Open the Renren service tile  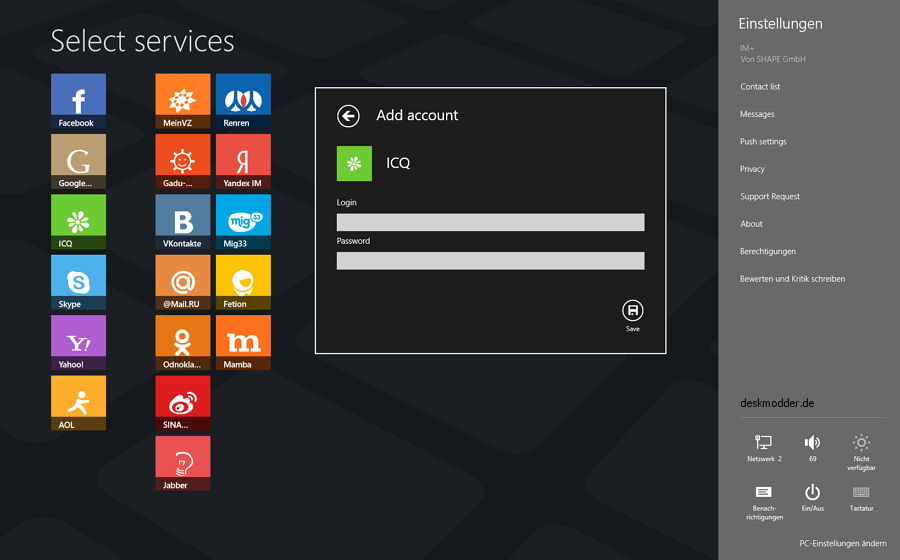(243, 101)
